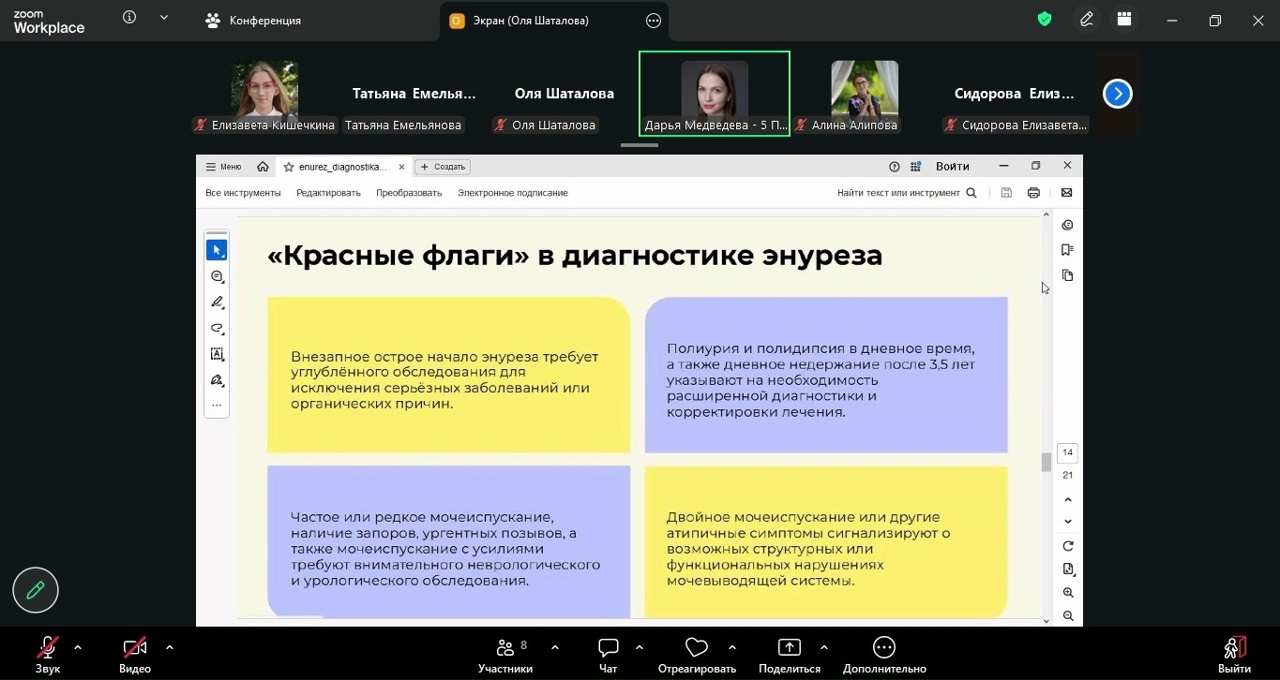Open options on the Экран (Оля Шаталова) tab
The height and width of the screenshot is (680, 1280).
click(653, 20)
